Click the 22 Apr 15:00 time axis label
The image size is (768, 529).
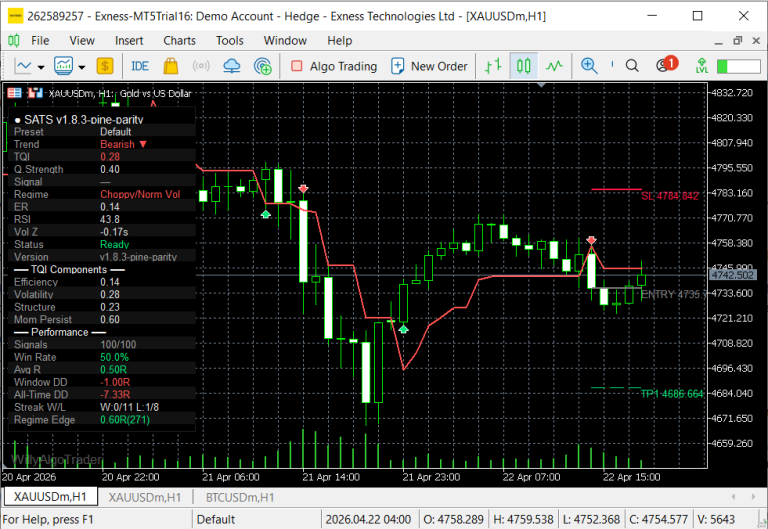(631, 477)
